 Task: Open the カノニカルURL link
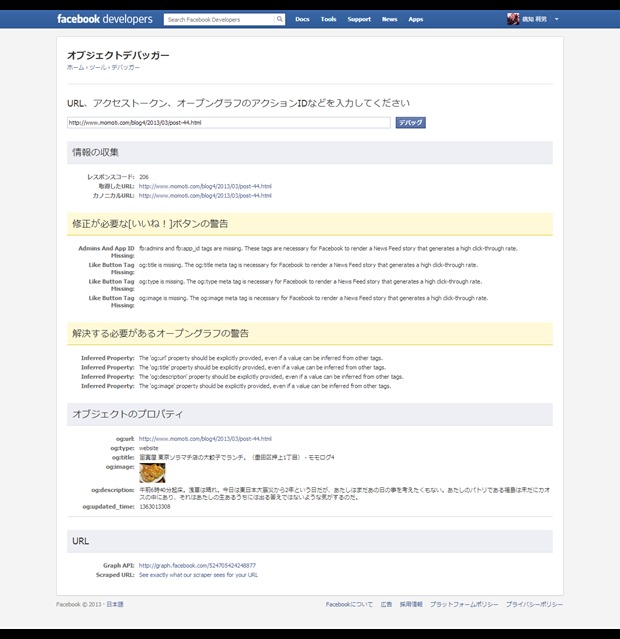(x=205, y=196)
